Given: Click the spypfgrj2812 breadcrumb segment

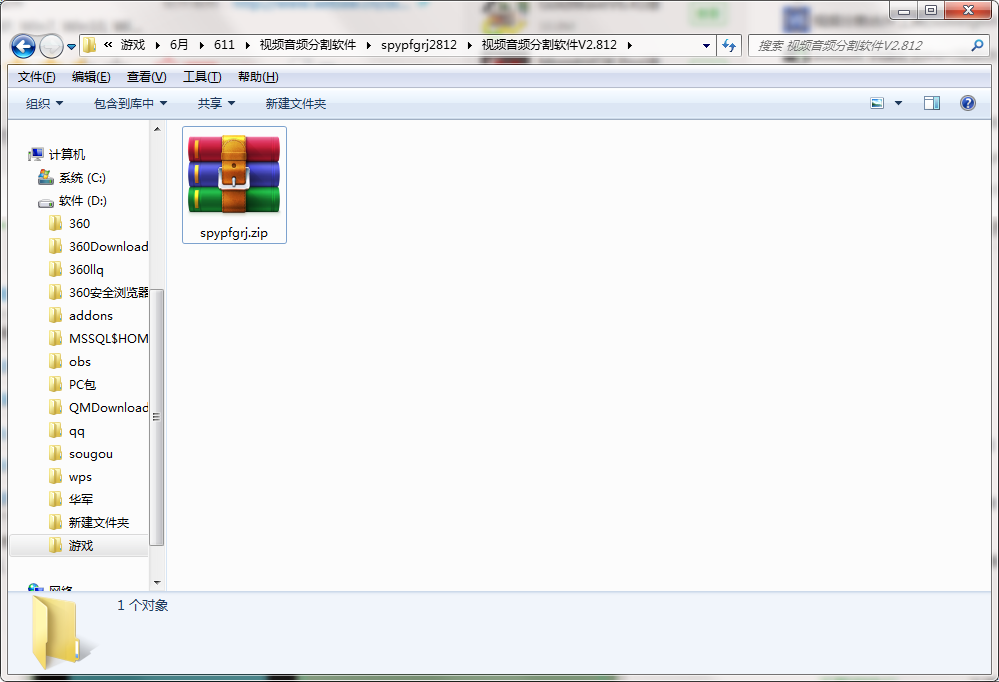Looking at the screenshot, I should 419,45.
